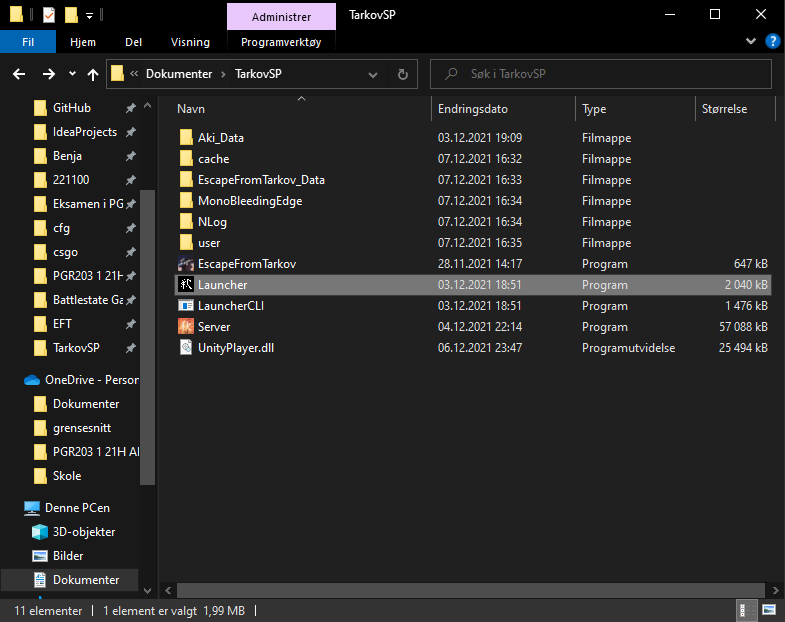Open the Programverktøy ribbon tab
785x622 pixels.
(x=281, y=42)
